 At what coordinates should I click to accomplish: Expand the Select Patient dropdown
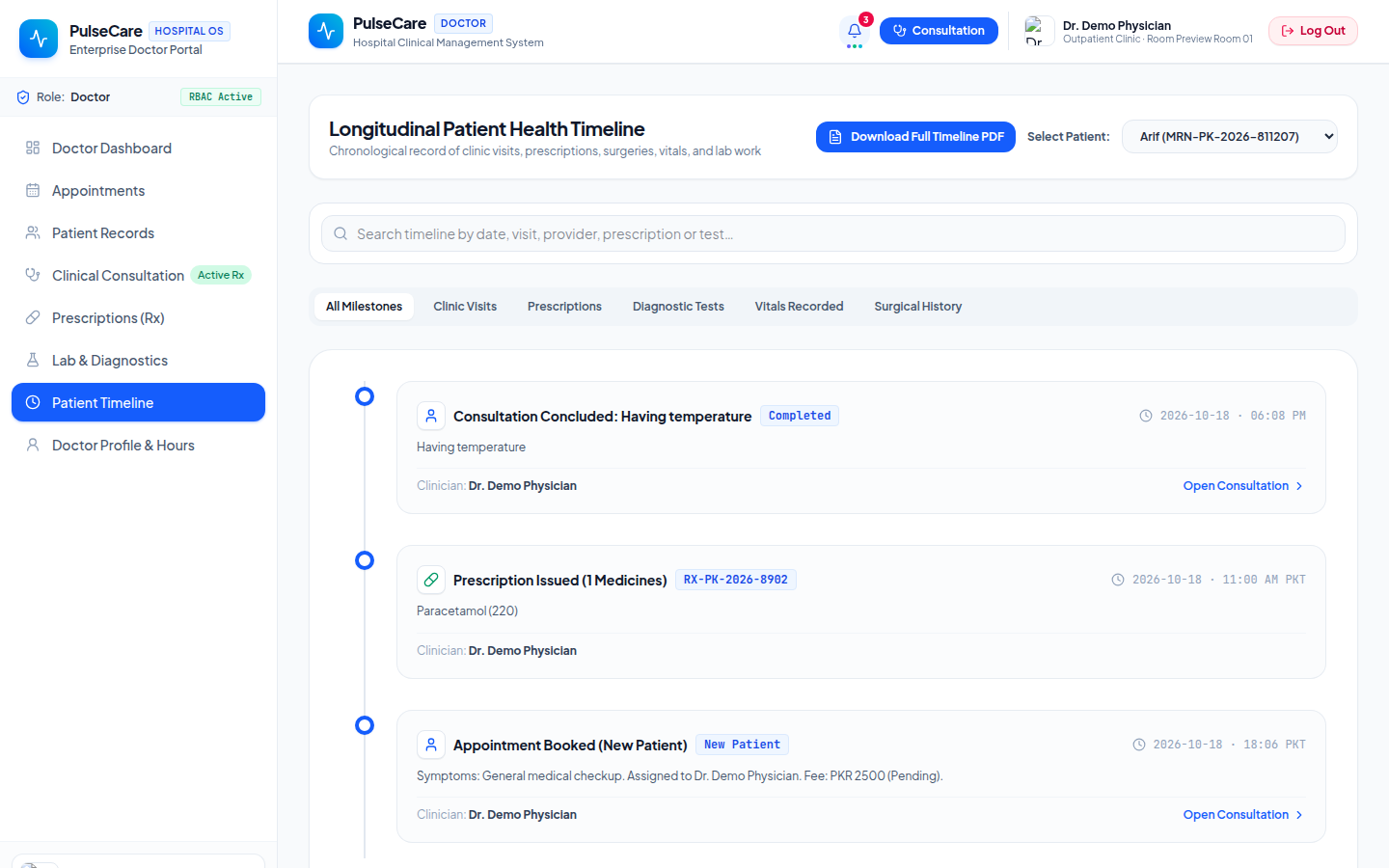point(1230,137)
